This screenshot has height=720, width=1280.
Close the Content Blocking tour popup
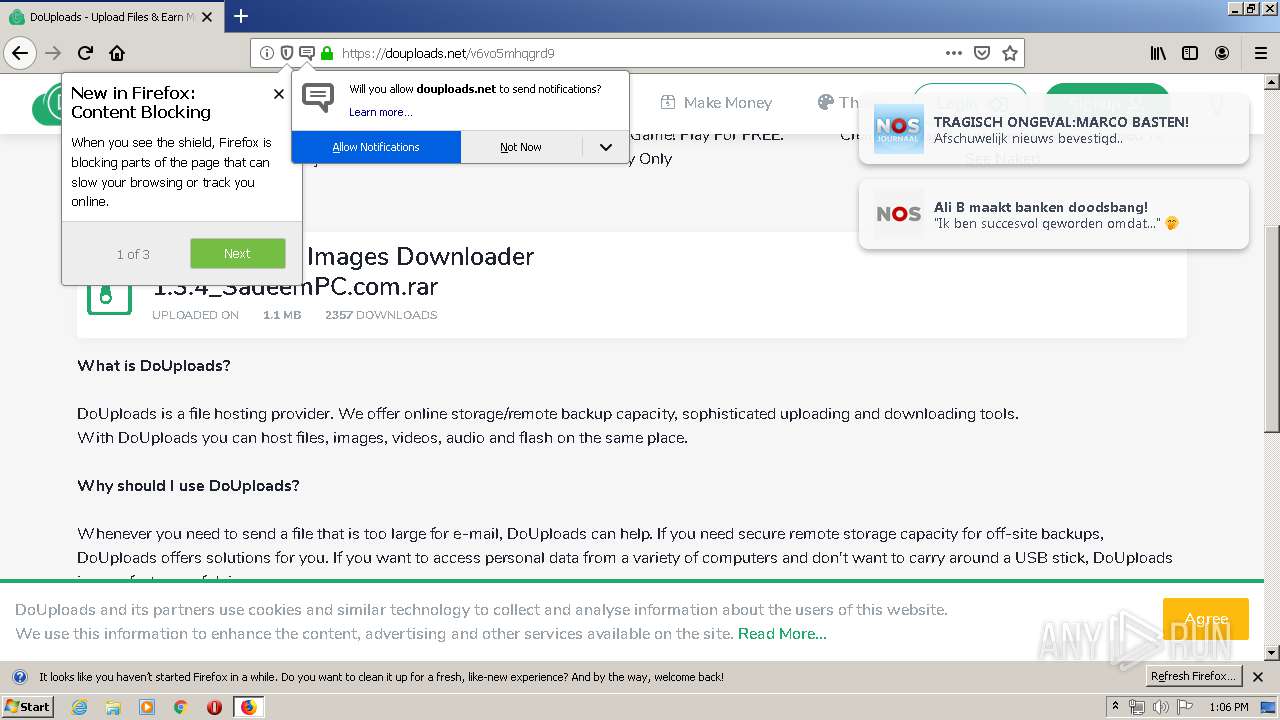click(x=279, y=94)
